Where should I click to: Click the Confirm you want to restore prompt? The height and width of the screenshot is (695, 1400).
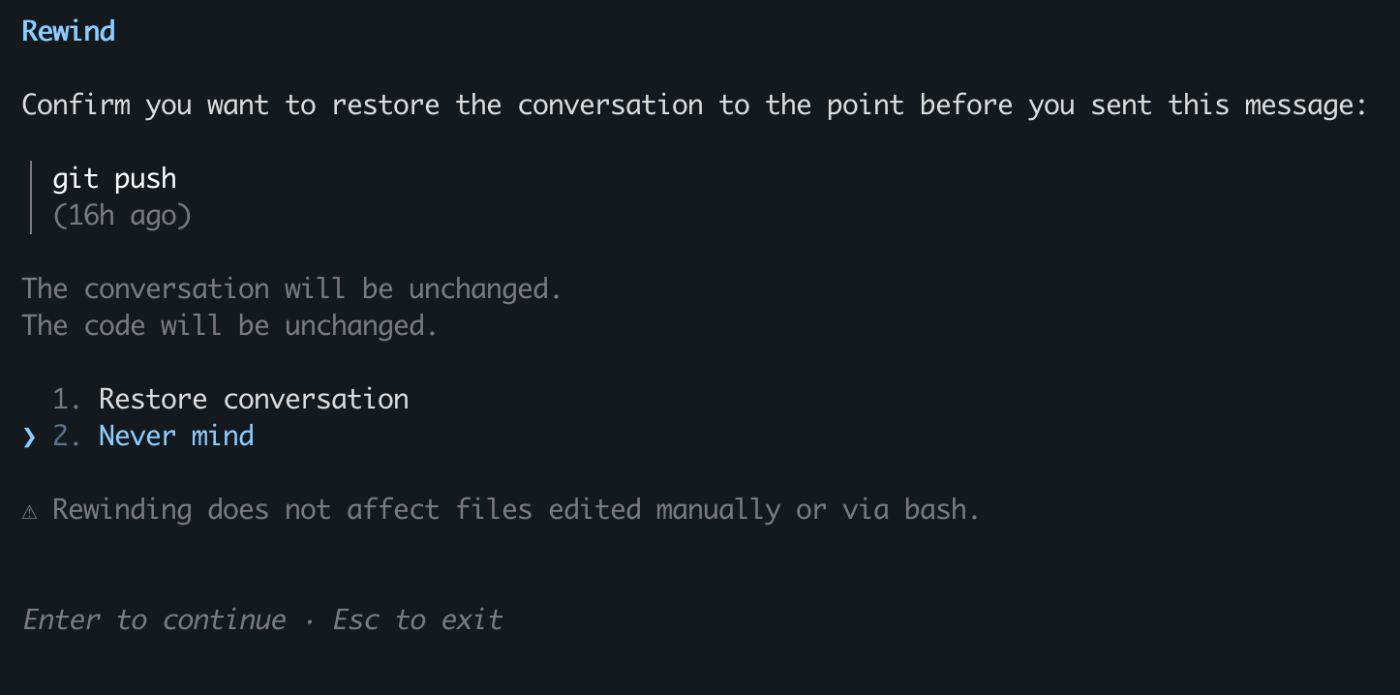[693, 105]
